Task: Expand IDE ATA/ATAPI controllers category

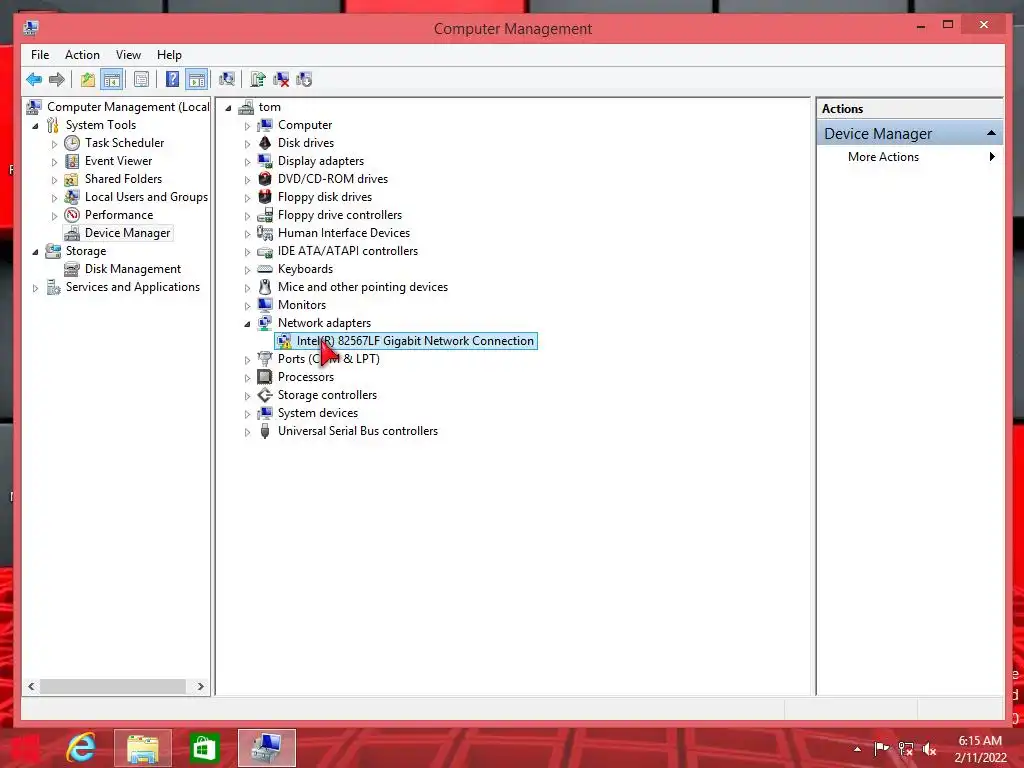Action: click(247, 251)
